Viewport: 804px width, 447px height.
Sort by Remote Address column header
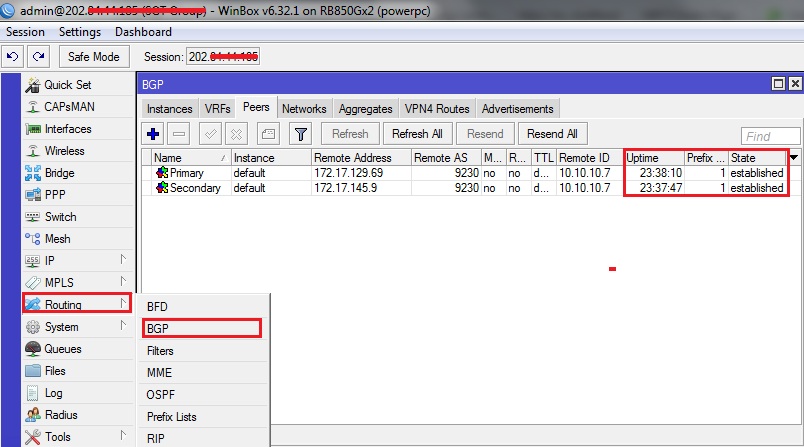click(361, 158)
